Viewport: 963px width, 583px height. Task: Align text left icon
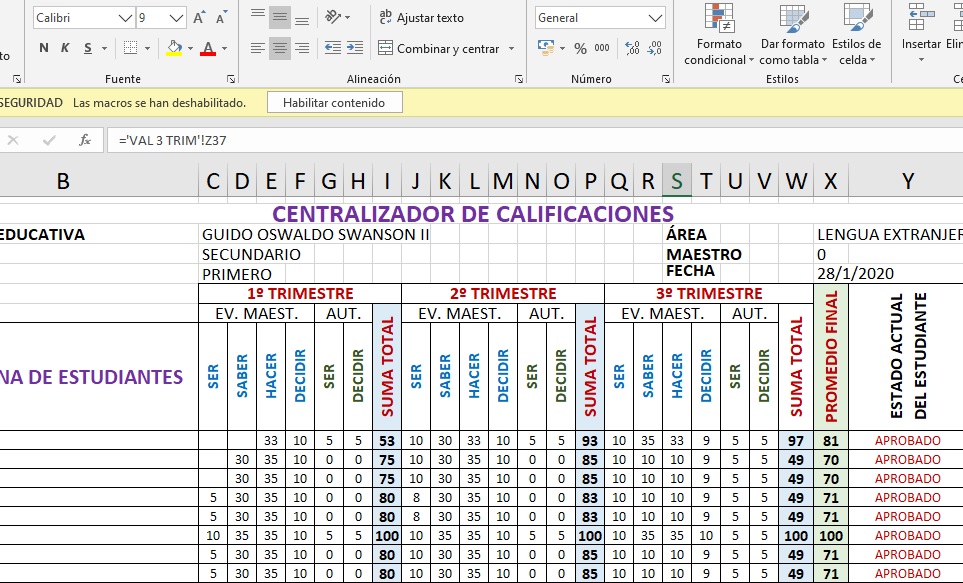[258, 48]
